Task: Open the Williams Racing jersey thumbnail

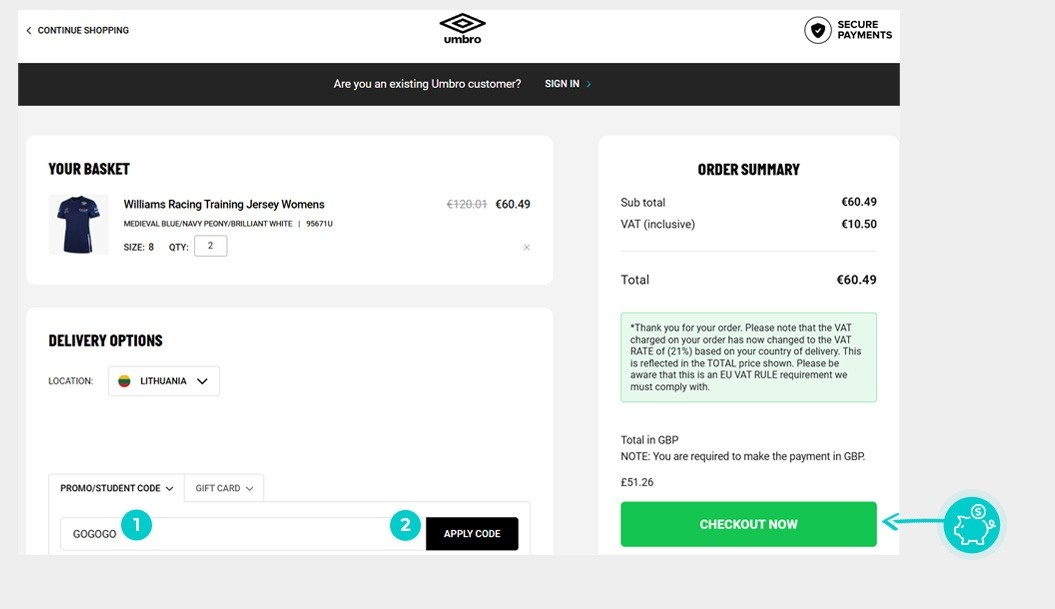Action: [78, 224]
